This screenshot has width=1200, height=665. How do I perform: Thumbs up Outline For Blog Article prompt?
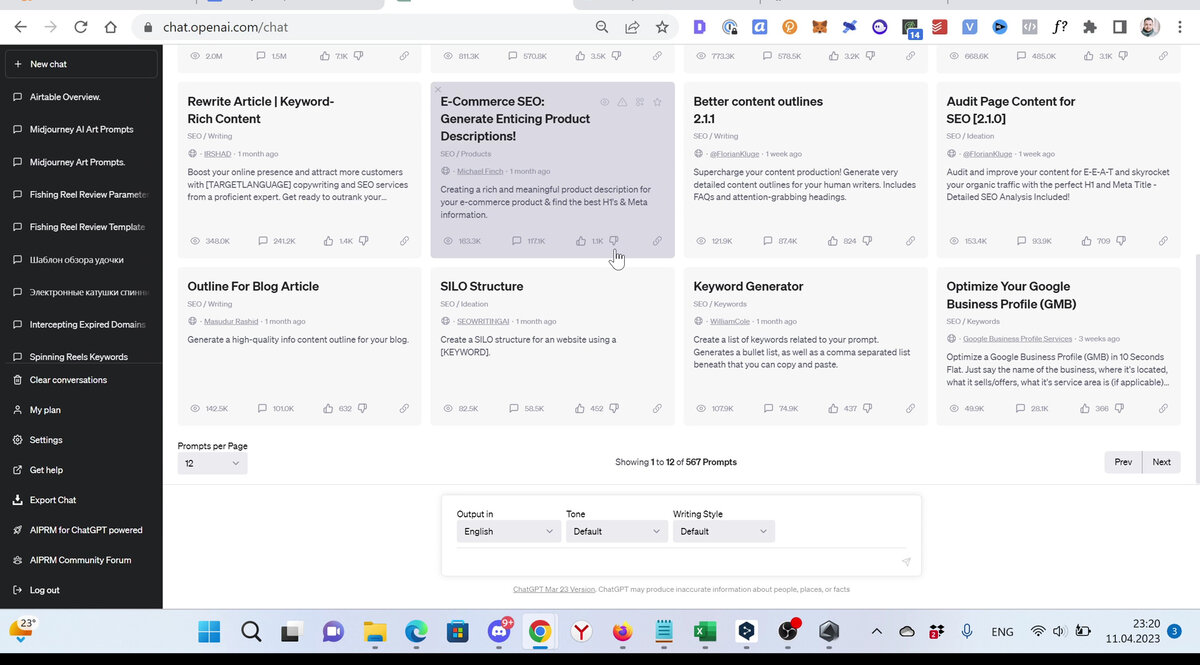[x=326, y=408]
